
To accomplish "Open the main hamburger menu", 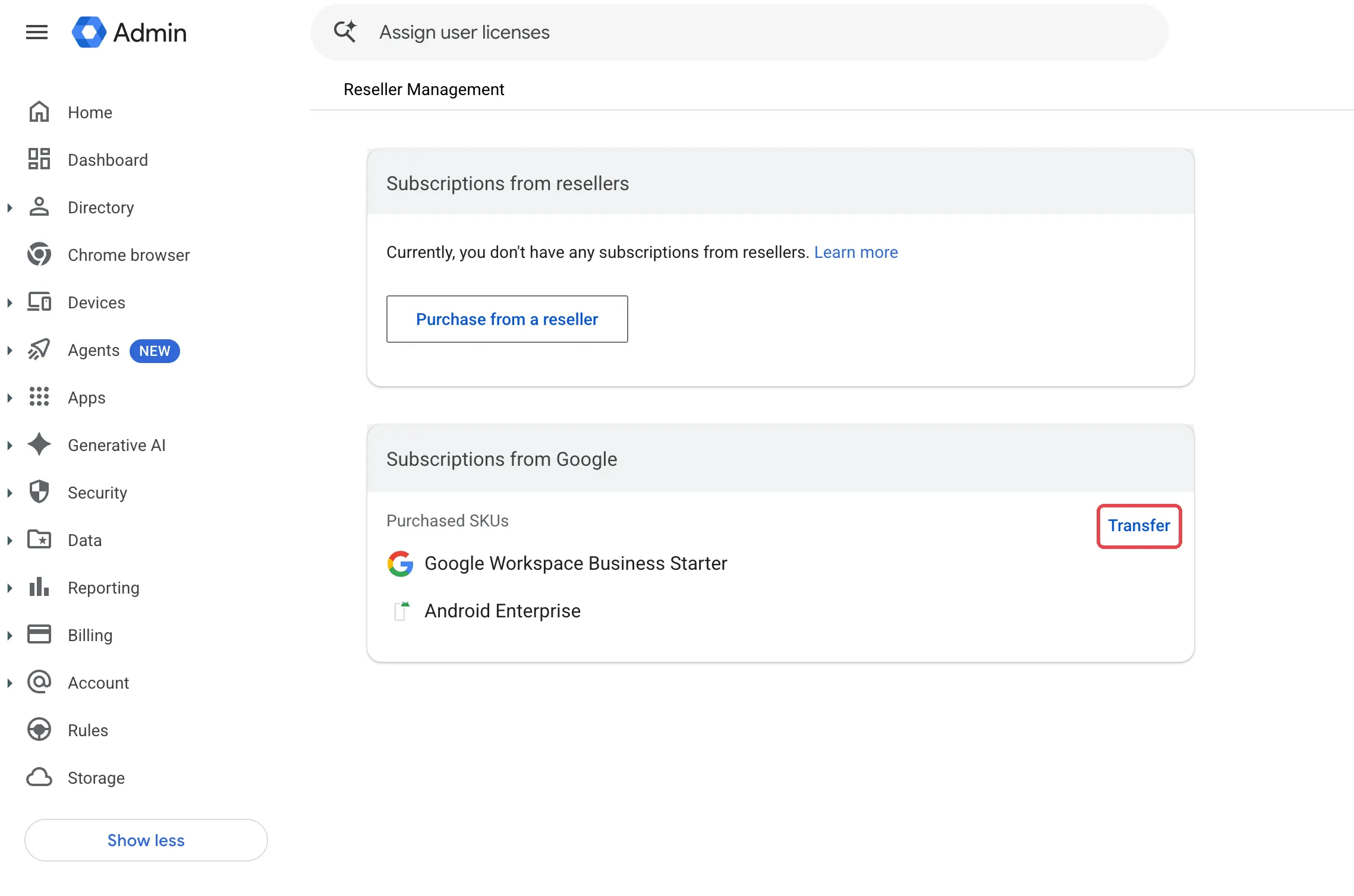I will 37,32.
